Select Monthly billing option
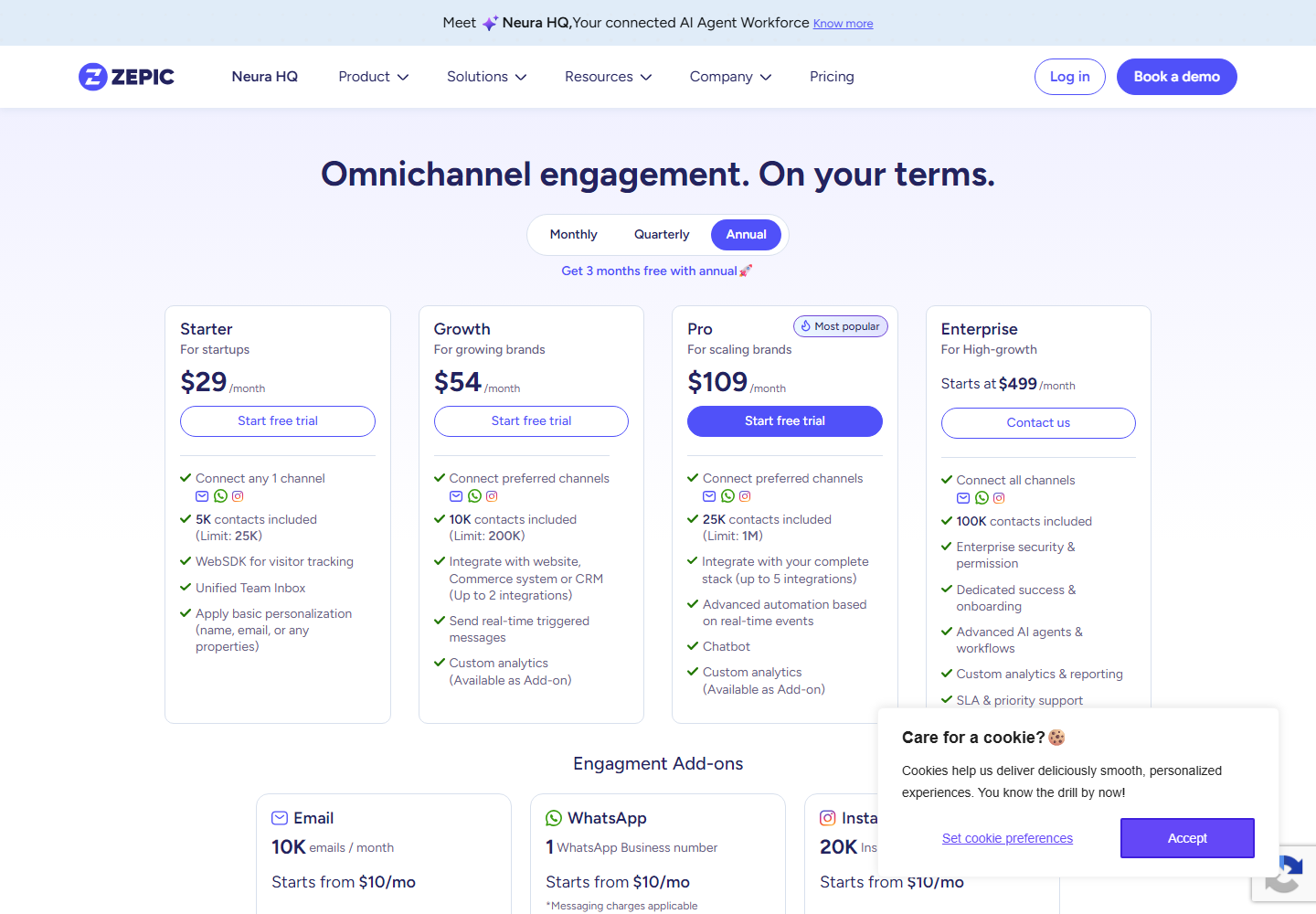Image resolution: width=1316 pixels, height=914 pixels. pos(573,235)
